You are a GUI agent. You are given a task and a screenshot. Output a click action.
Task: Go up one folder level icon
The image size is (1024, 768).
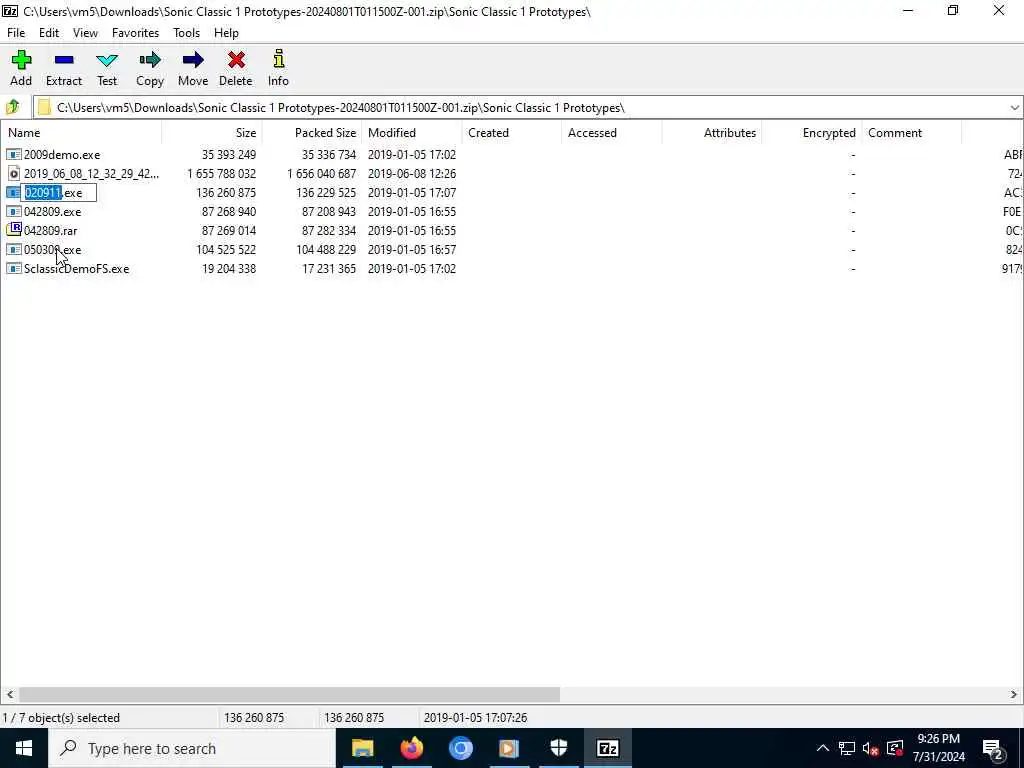pos(13,107)
